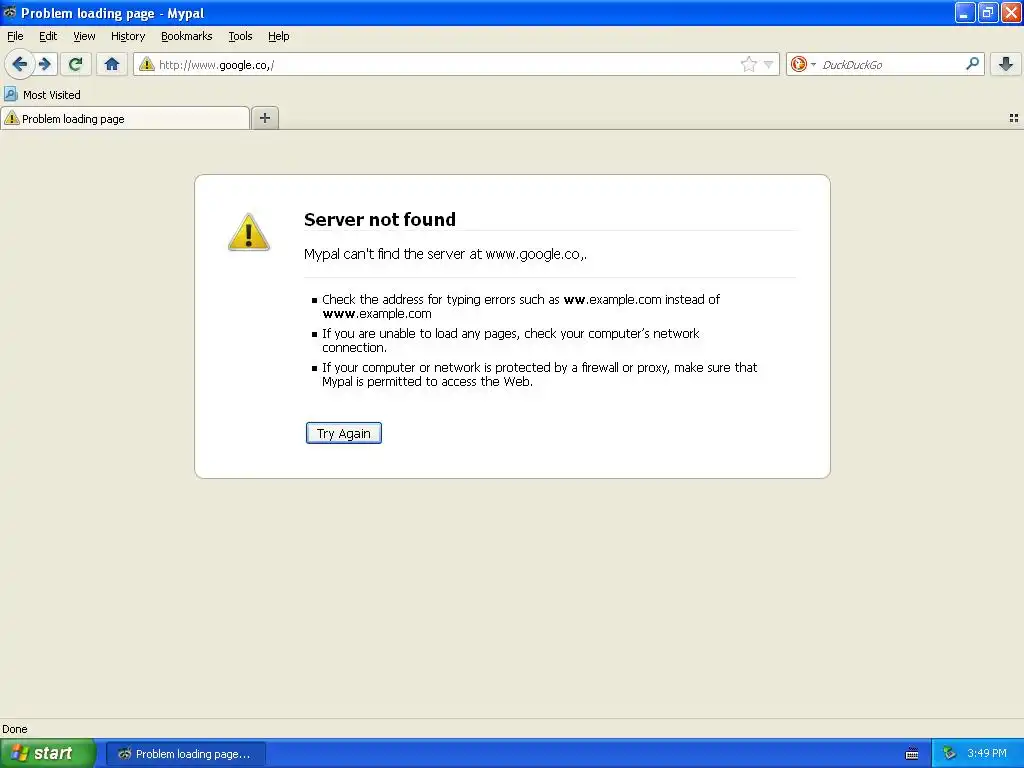Restore down the Mypal window
This screenshot has height=768, width=1024.
pyautogui.click(x=987, y=12)
